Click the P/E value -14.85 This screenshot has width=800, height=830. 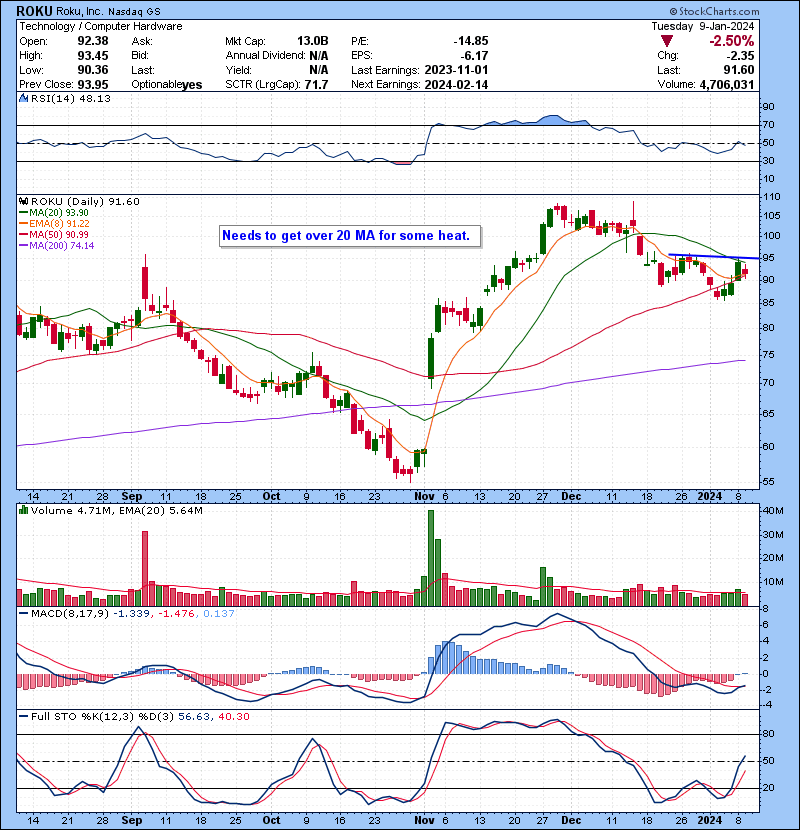pos(471,41)
